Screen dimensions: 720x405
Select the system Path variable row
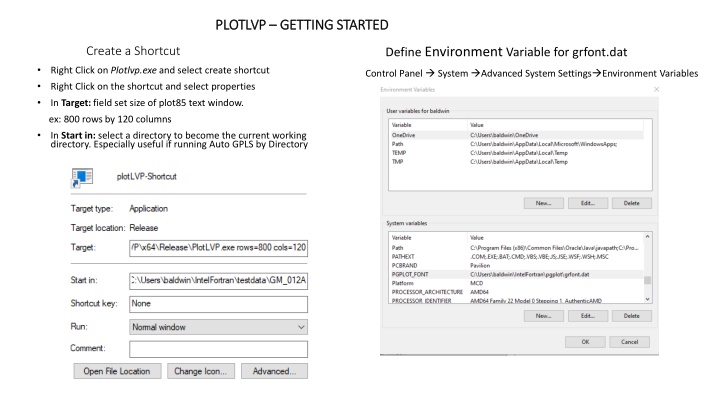point(516,248)
